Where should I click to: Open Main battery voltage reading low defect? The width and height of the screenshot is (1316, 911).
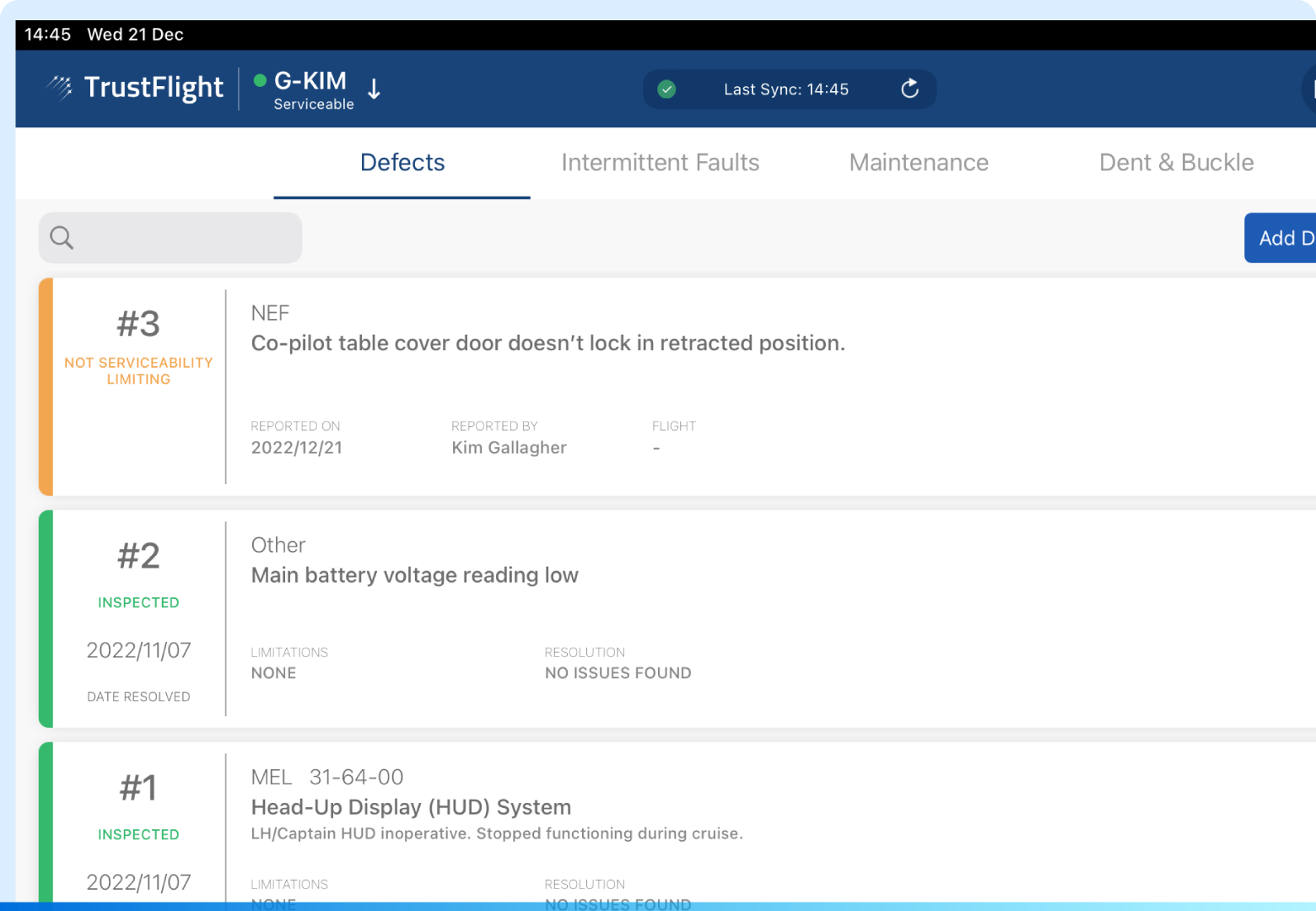(x=414, y=575)
